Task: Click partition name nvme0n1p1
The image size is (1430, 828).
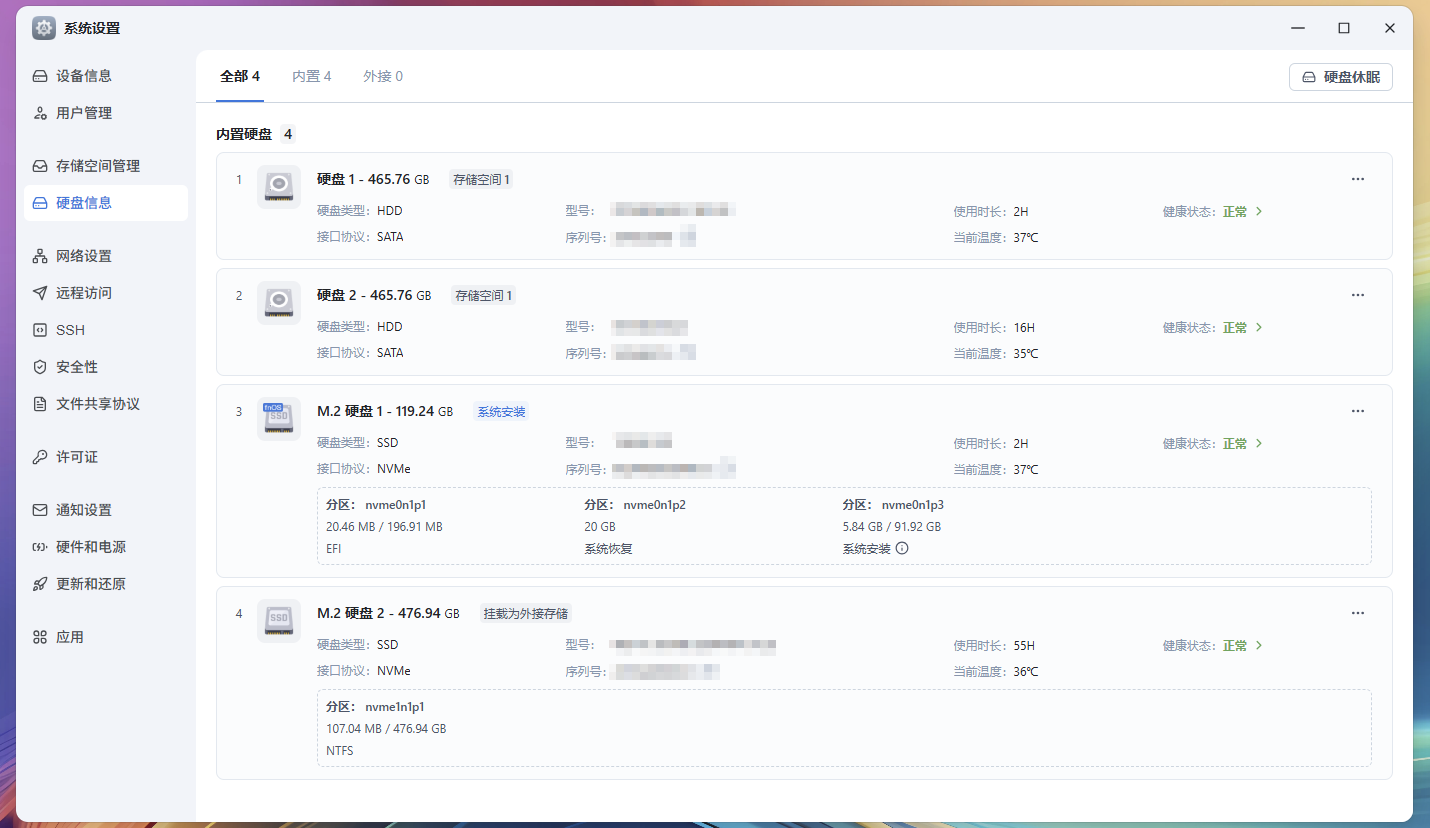Action: tap(396, 505)
